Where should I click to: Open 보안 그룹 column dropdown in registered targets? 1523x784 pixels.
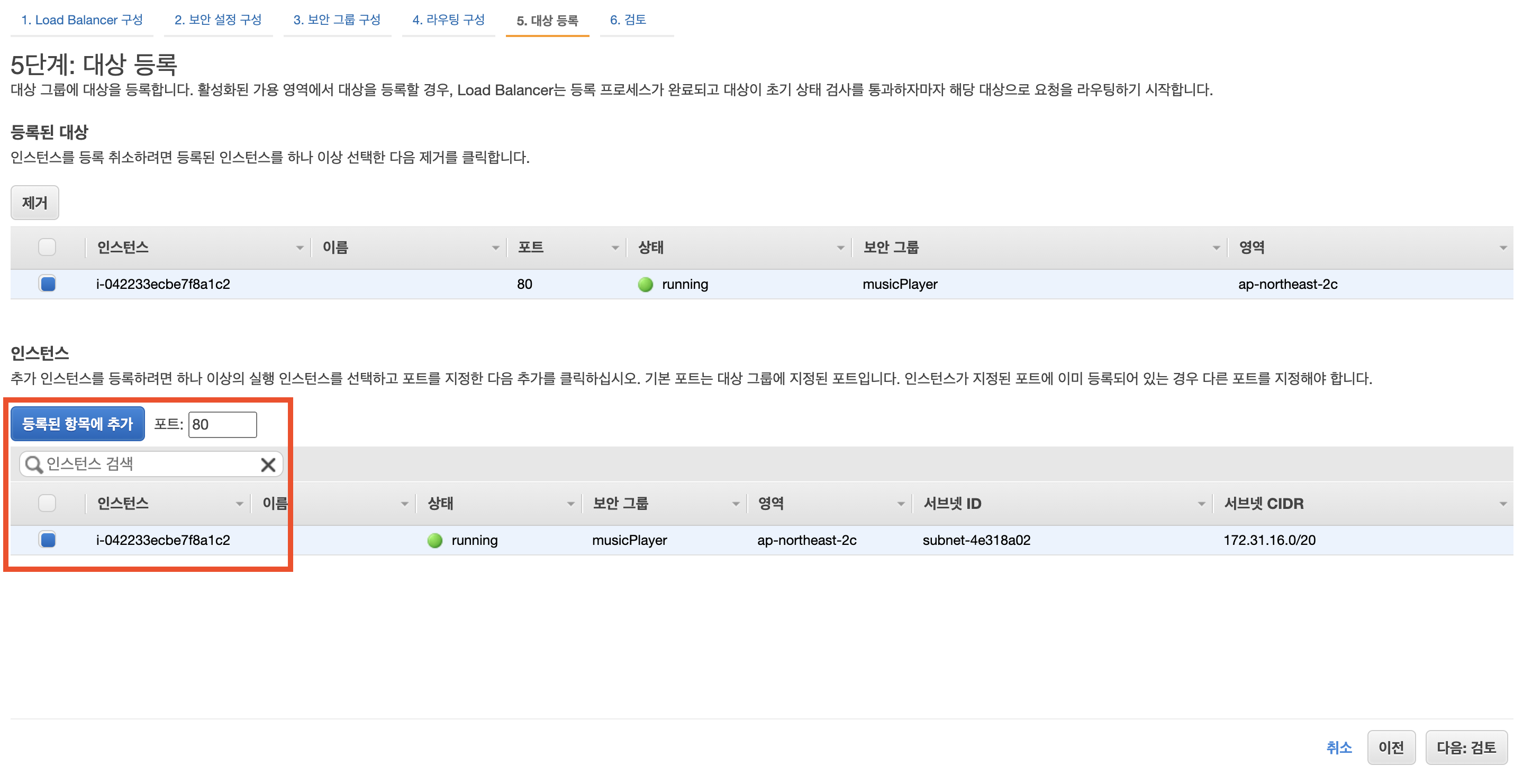click(x=1216, y=248)
